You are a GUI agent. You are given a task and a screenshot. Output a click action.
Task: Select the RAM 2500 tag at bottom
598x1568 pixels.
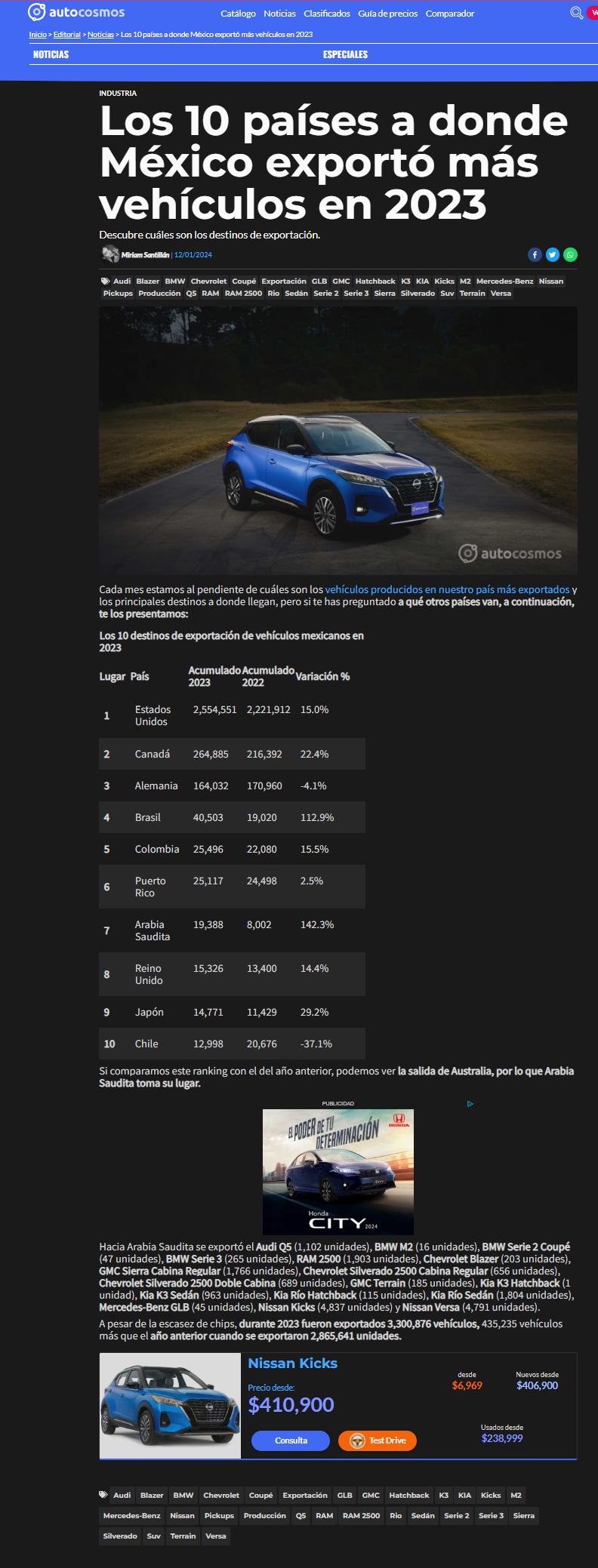tap(361, 1516)
